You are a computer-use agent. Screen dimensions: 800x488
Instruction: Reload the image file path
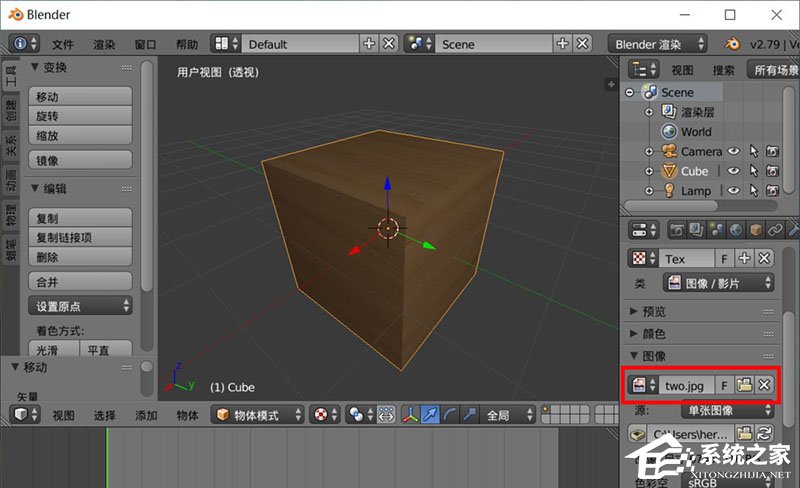[764, 434]
